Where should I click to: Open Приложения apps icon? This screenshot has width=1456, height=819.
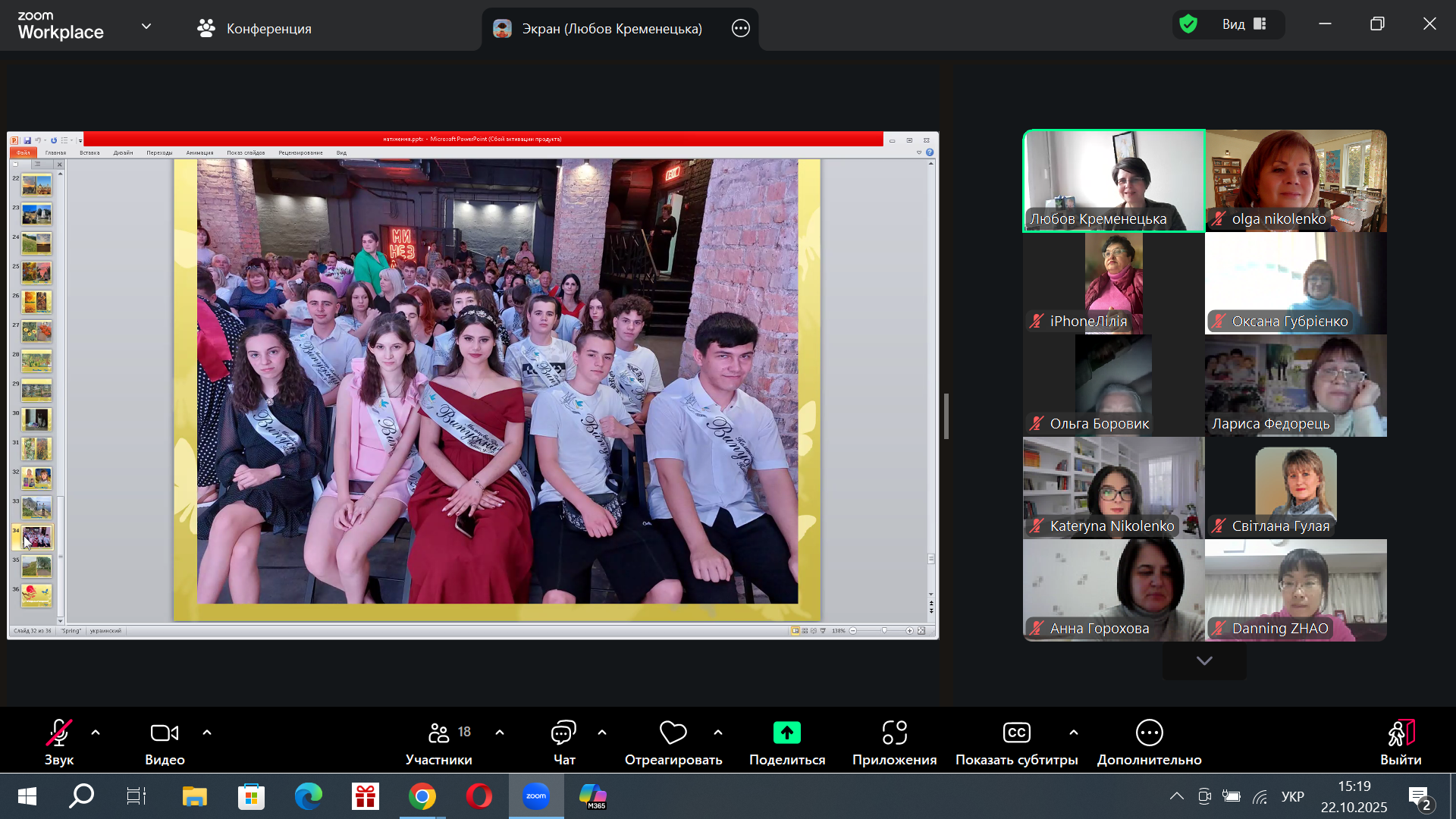coord(894,733)
